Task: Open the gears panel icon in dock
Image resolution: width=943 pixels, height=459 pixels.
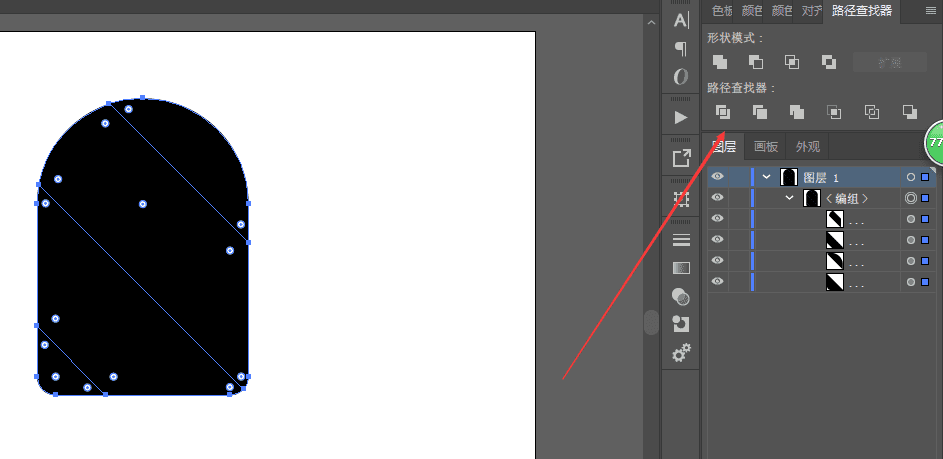Action: point(681,353)
